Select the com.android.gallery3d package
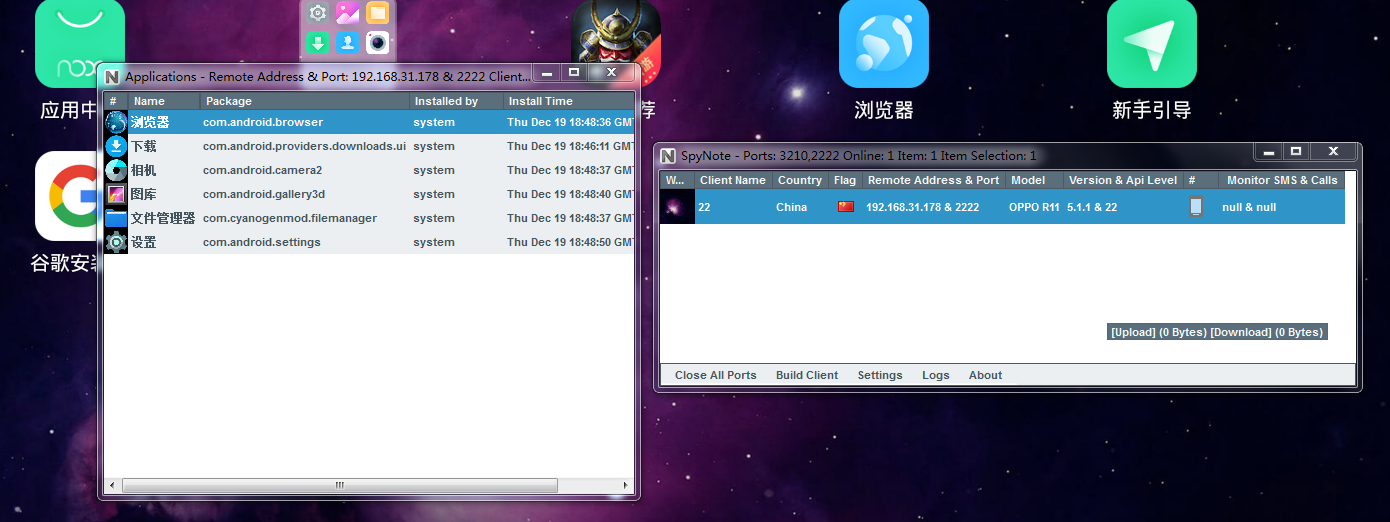This screenshot has height=522, width=1390. 264,194
